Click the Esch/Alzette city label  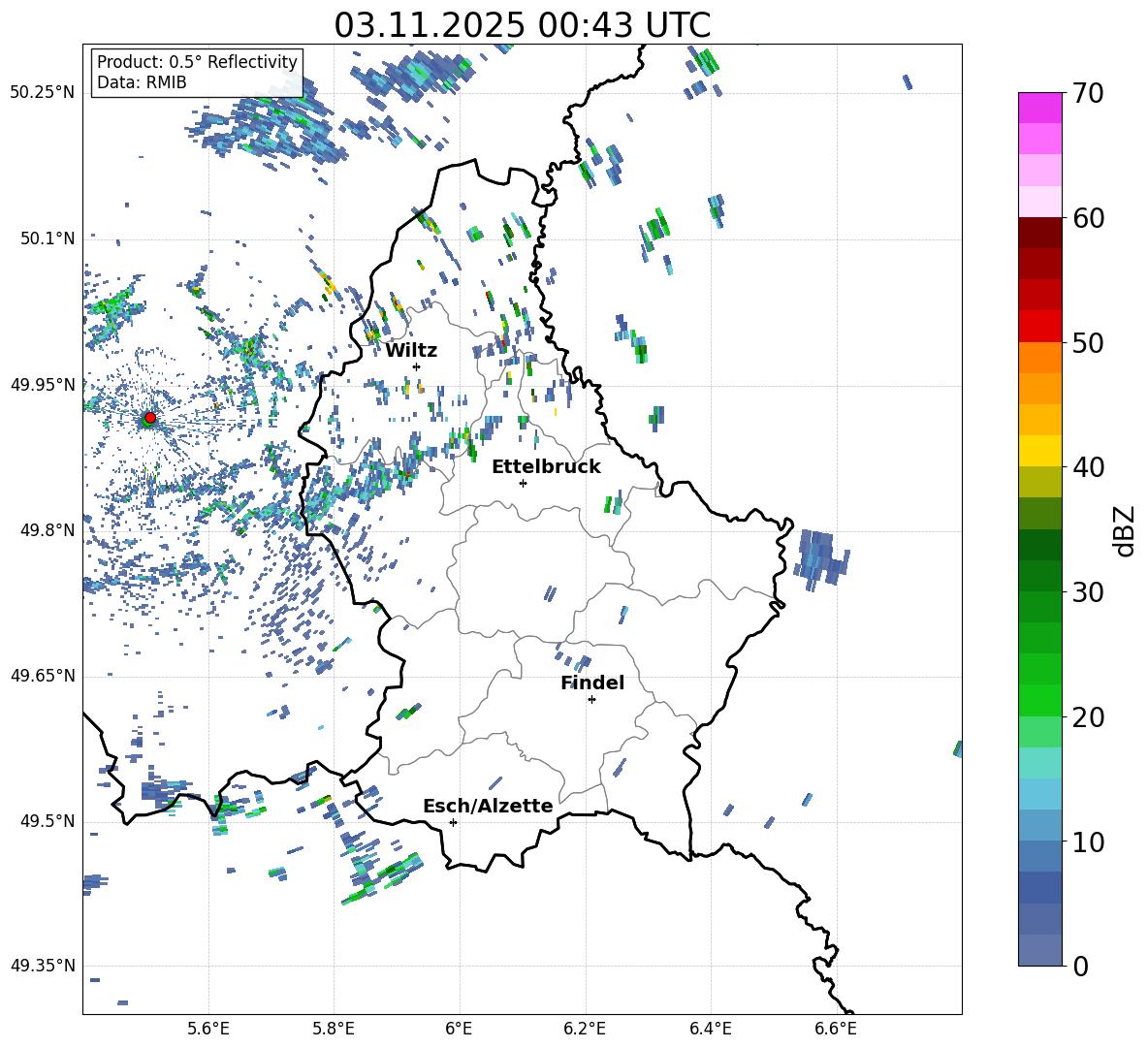[x=488, y=806]
